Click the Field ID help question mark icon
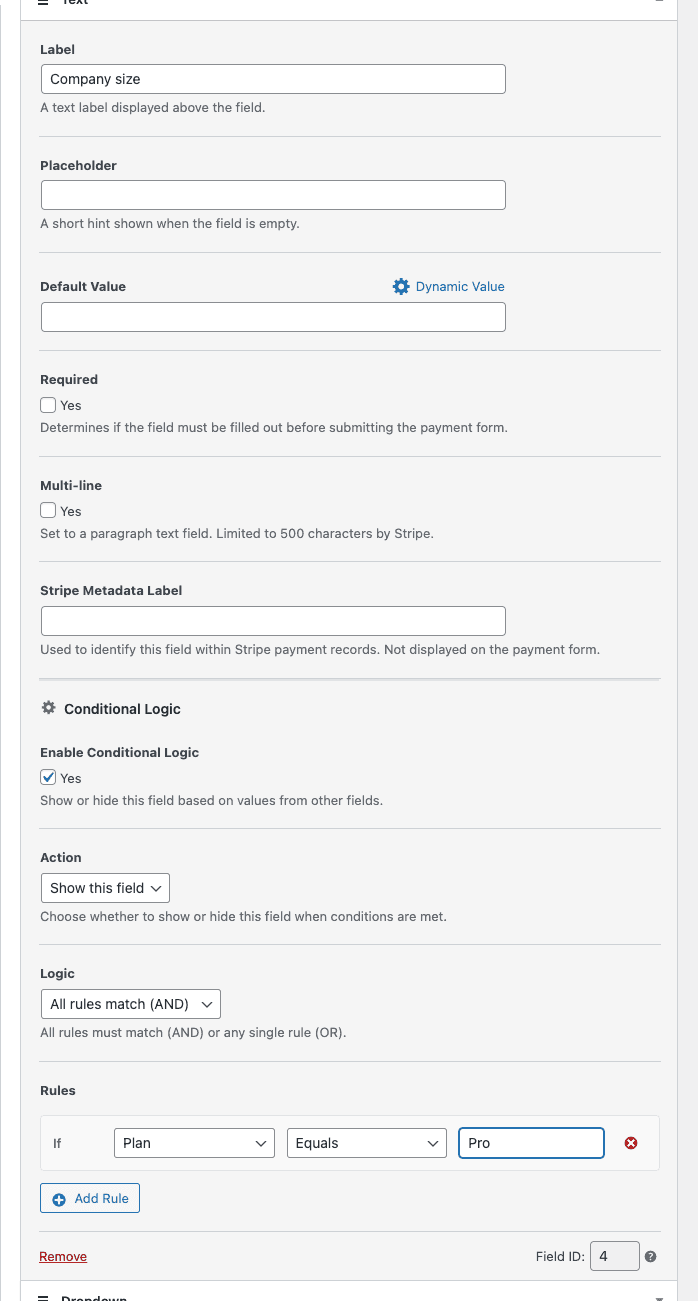 650,1256
